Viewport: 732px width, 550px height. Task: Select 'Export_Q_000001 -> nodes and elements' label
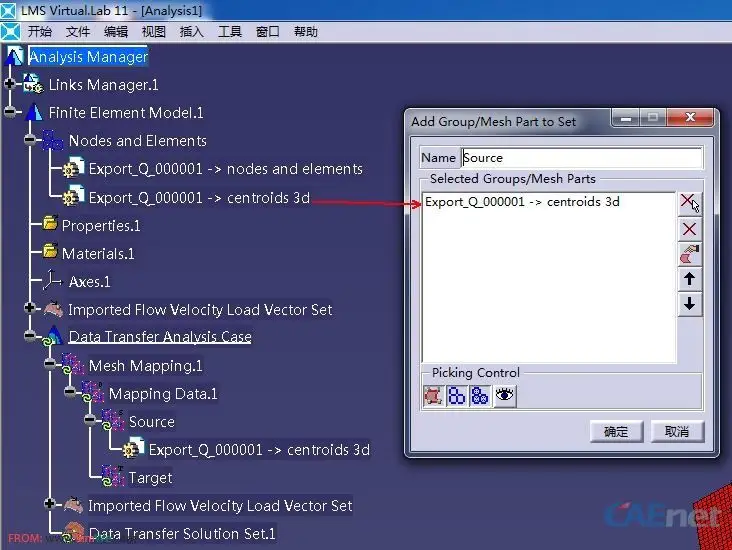click(x=225, y=169)
